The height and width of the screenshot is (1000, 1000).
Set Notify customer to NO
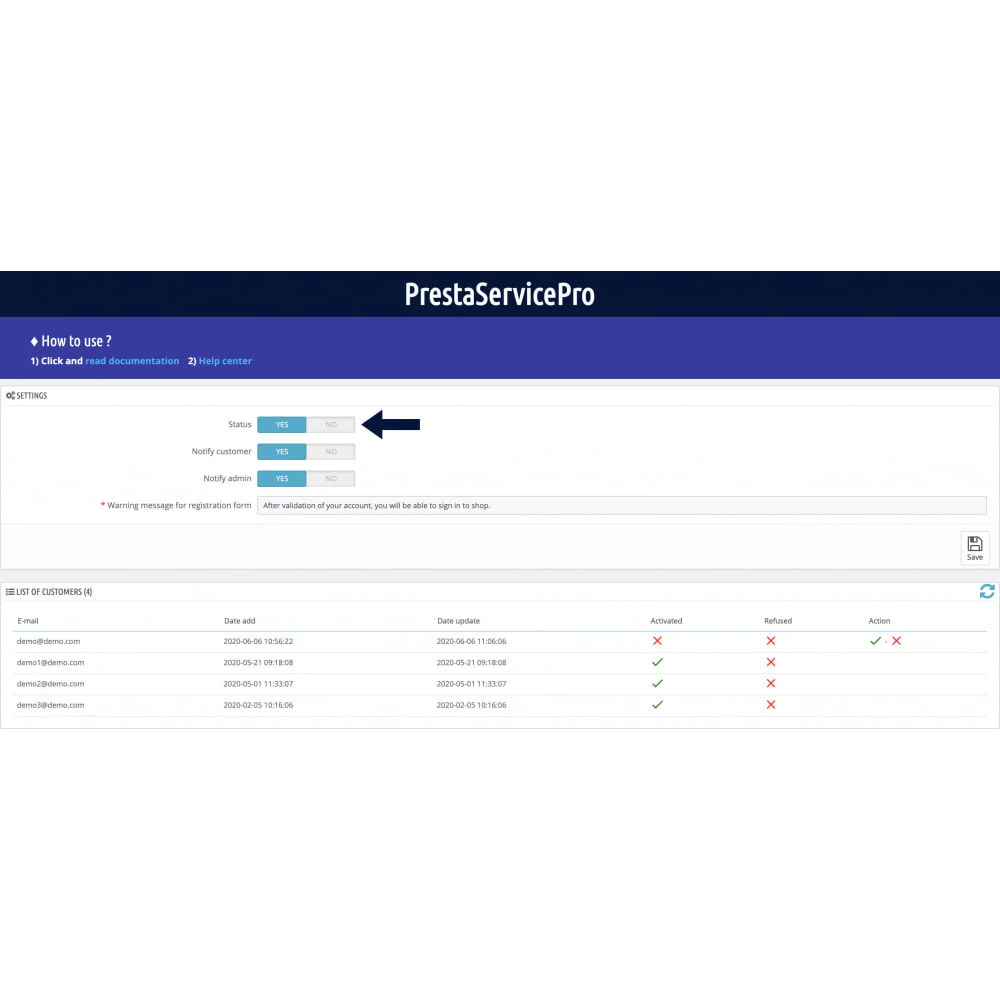(330, 452)
